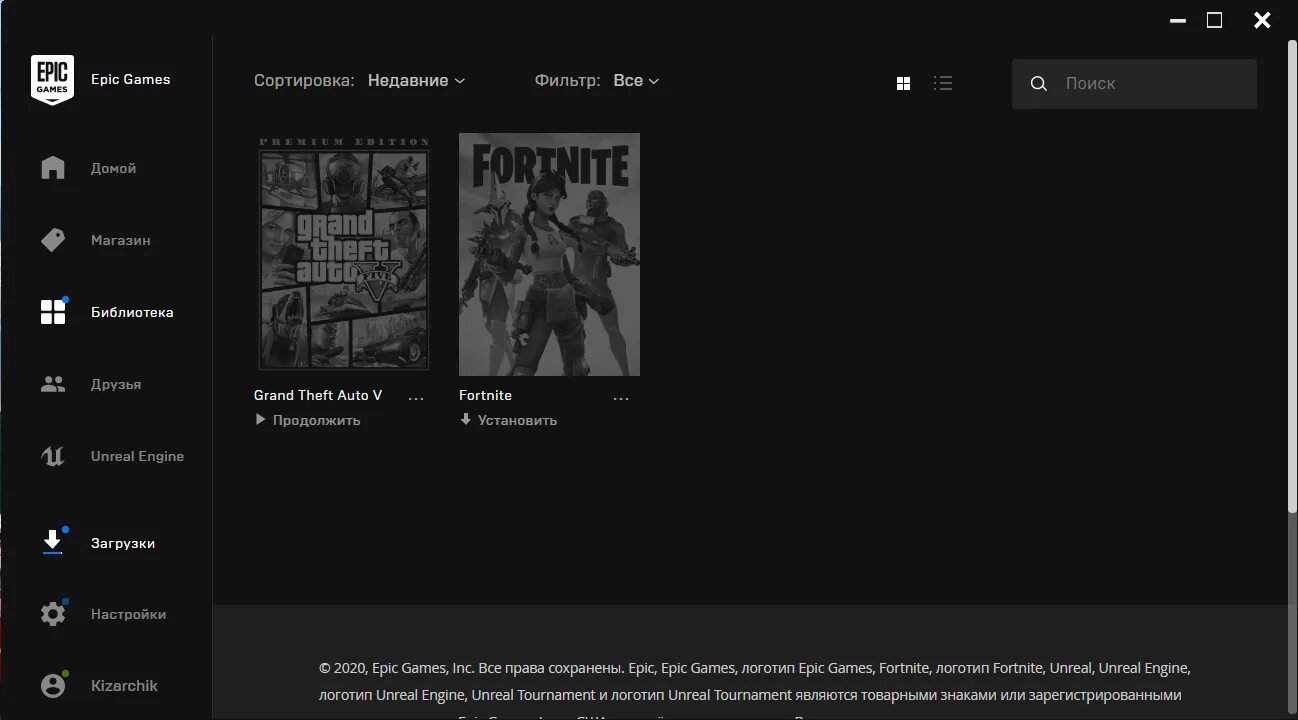The height and width of the screenshot is (720, 1298).
Task: Switch to grid view layout
Action: tap(903, 84)
